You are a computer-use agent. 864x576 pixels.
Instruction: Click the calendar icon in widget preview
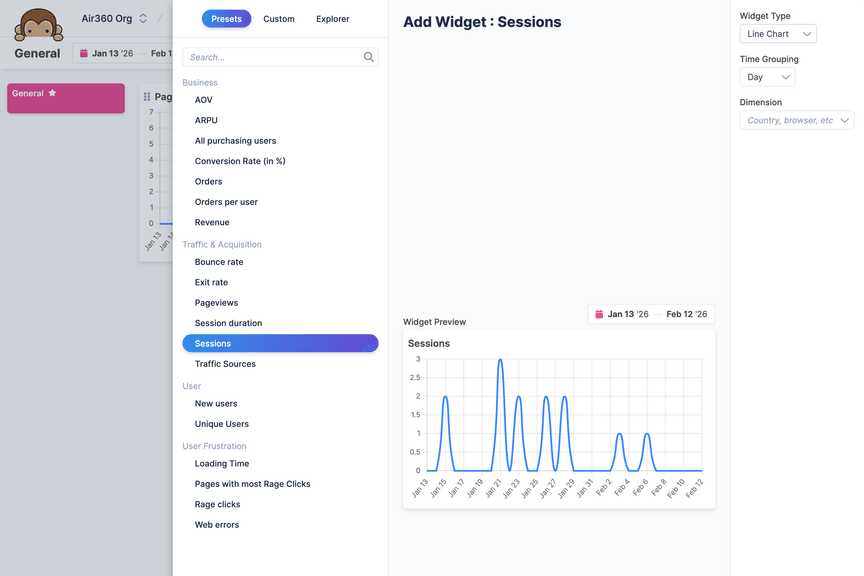click(x=599, y=314)
